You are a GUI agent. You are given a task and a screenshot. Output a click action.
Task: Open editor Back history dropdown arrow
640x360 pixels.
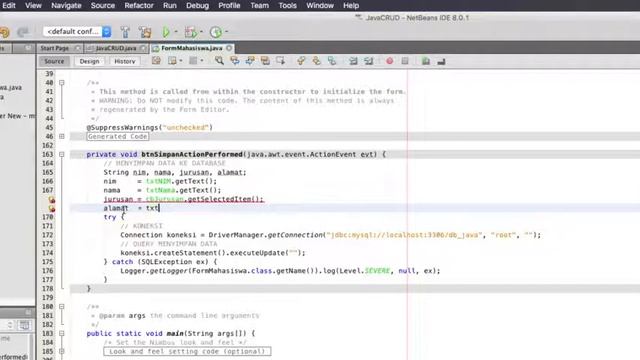[x=181, y=61]
